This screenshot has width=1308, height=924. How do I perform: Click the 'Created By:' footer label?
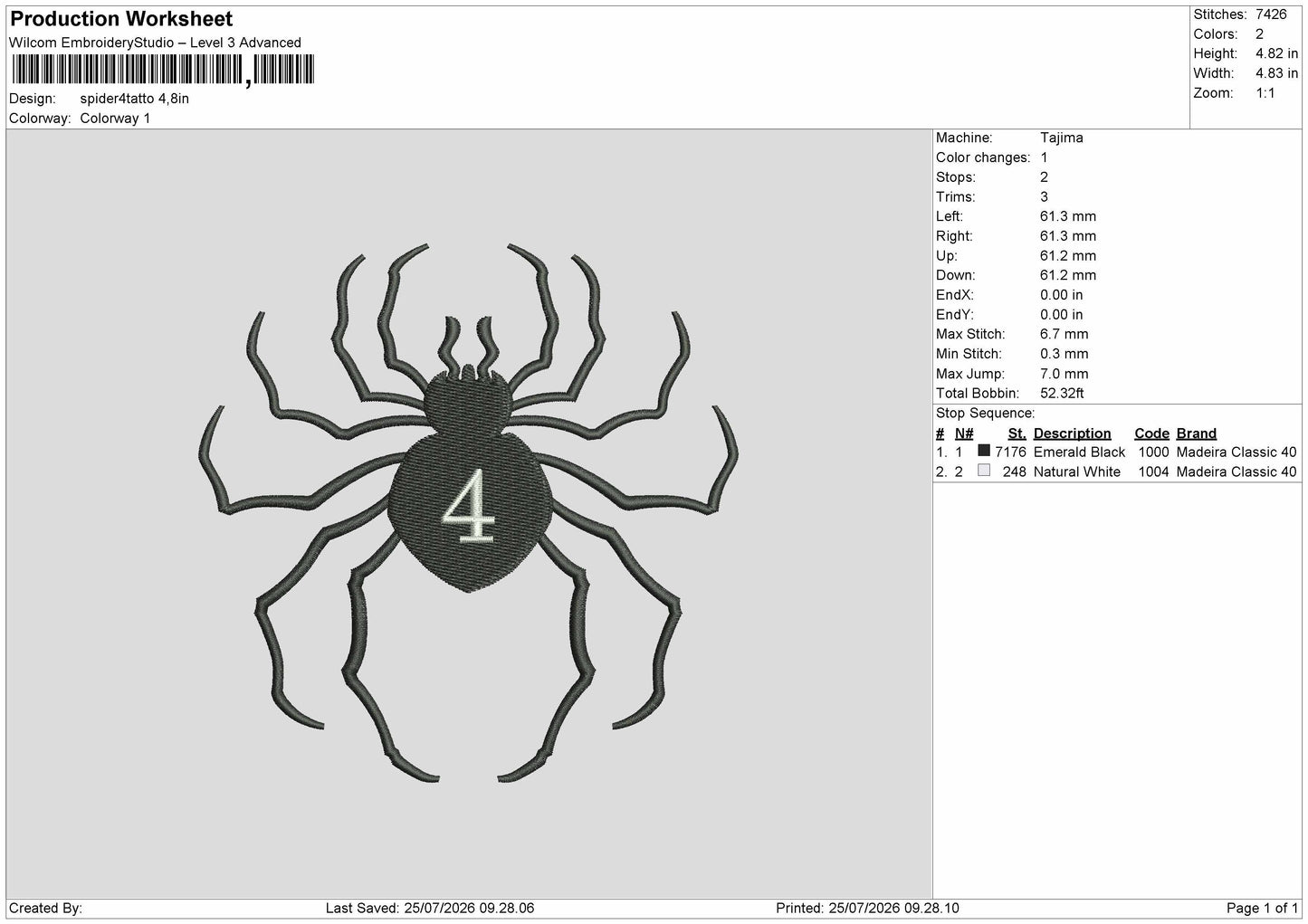(45, 909)
